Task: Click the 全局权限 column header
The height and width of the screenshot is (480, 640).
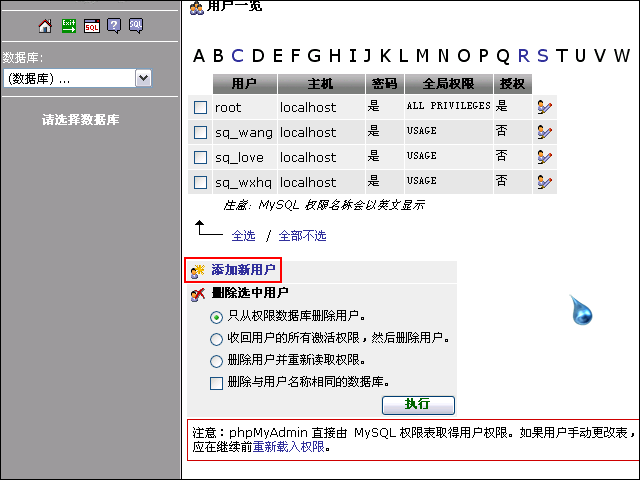Action: point(449,84)
